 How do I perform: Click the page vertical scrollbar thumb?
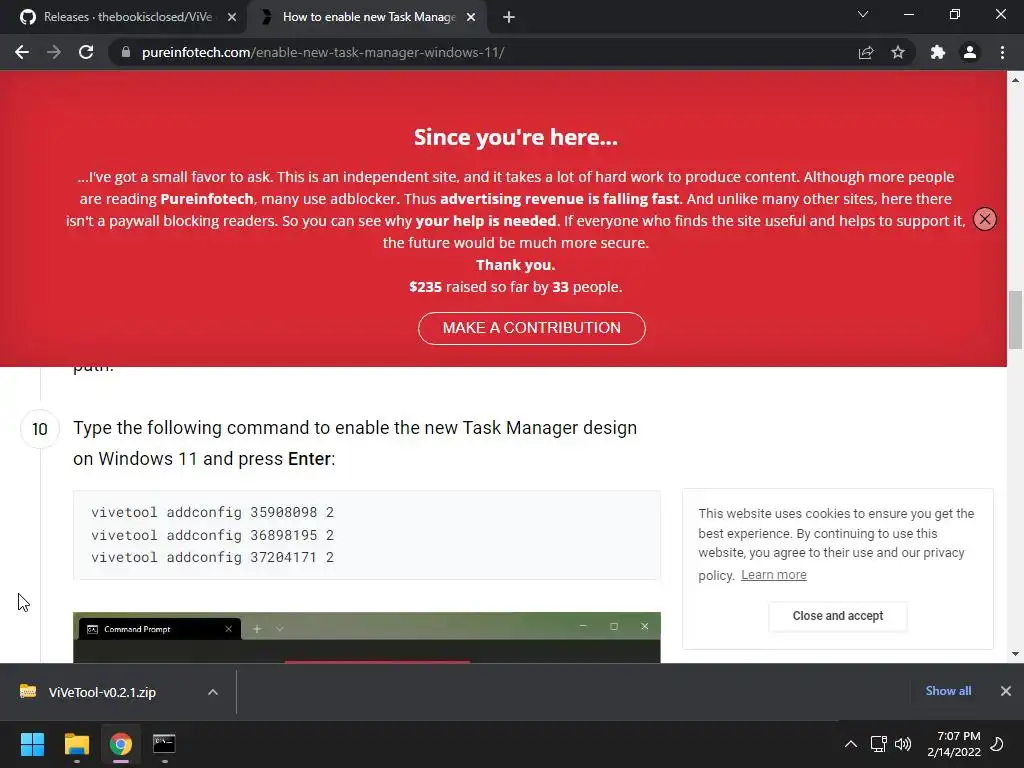pyautogui.click(x=1015, y=320)
